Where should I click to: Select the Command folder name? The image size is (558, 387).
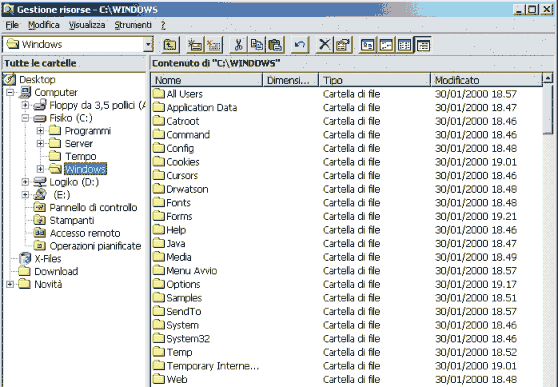tap(188, 135)
